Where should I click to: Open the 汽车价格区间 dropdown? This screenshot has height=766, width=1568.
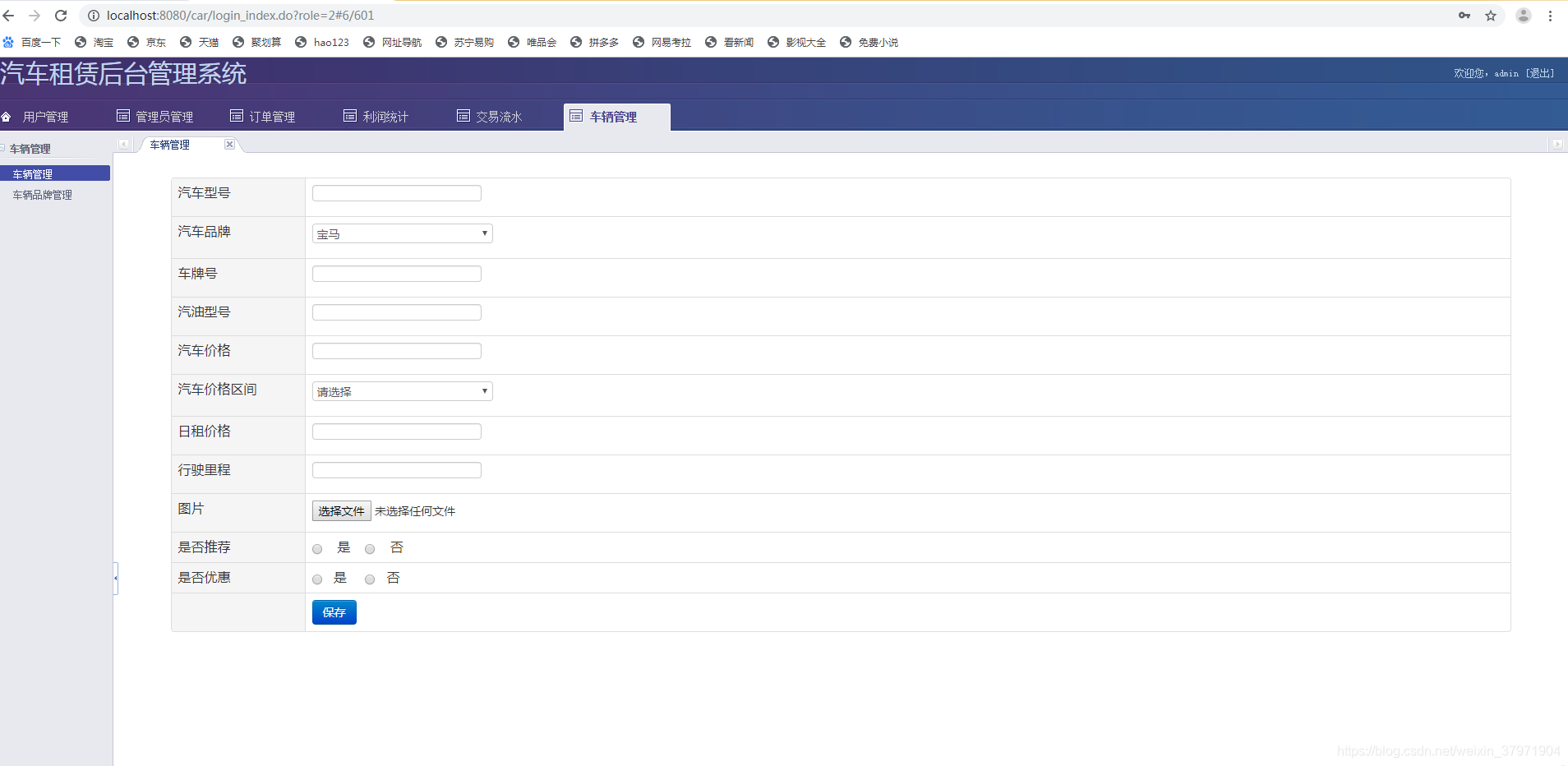click(x=403, y=391)
